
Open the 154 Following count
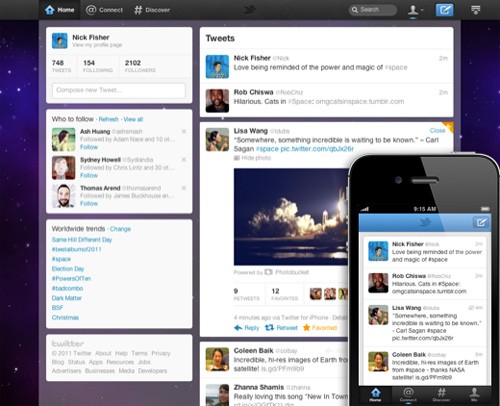pyautogui.click(x=98, y=66)
